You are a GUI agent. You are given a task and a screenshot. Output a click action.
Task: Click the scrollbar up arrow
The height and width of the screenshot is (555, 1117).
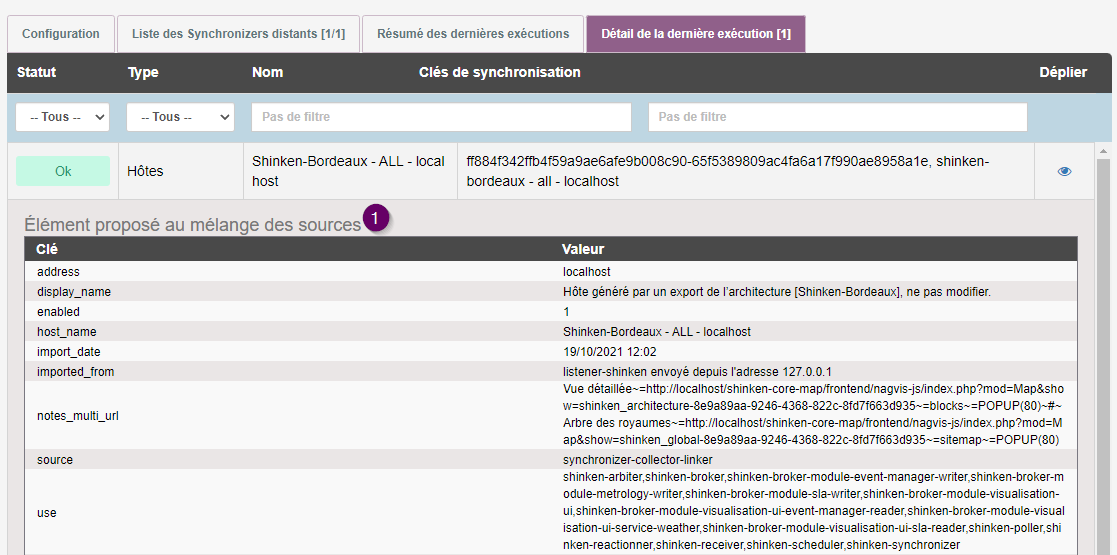pyautogui.click(x=1103, y=152)
